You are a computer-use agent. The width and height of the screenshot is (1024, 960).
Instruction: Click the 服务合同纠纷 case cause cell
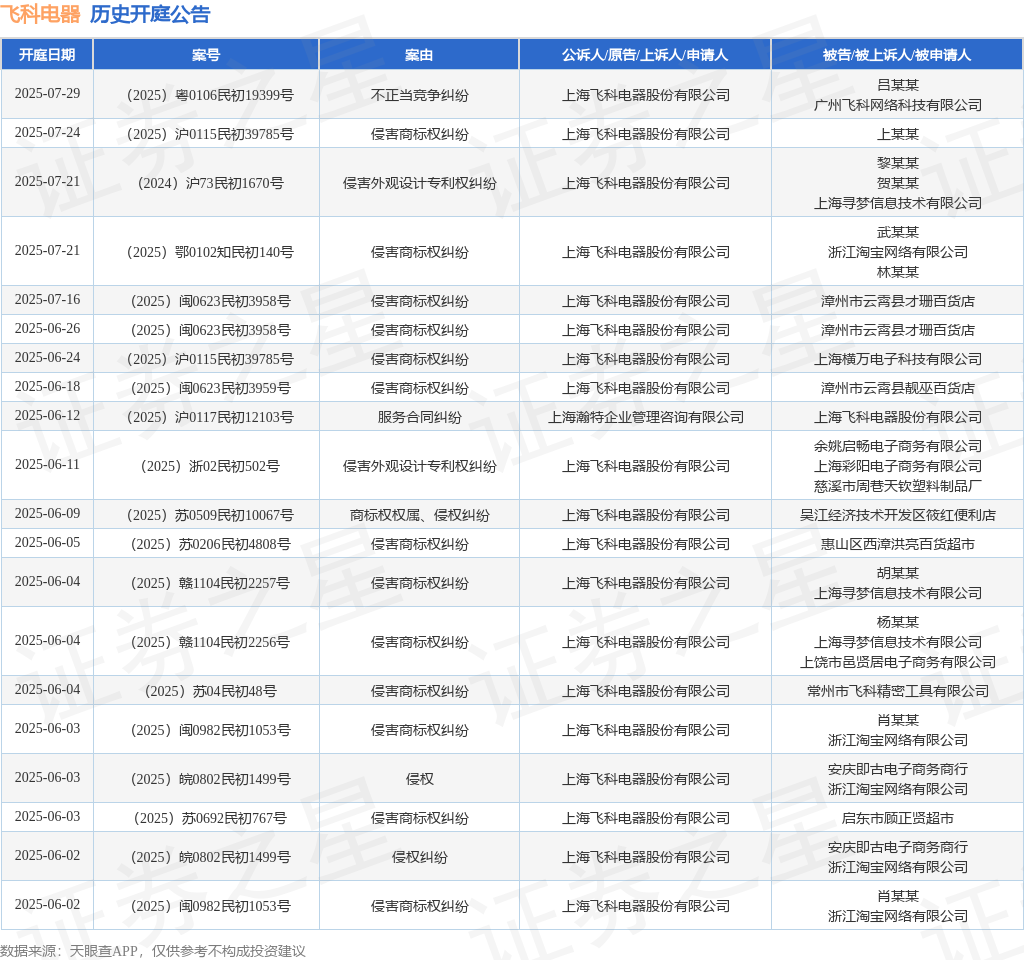pos(419,417)
